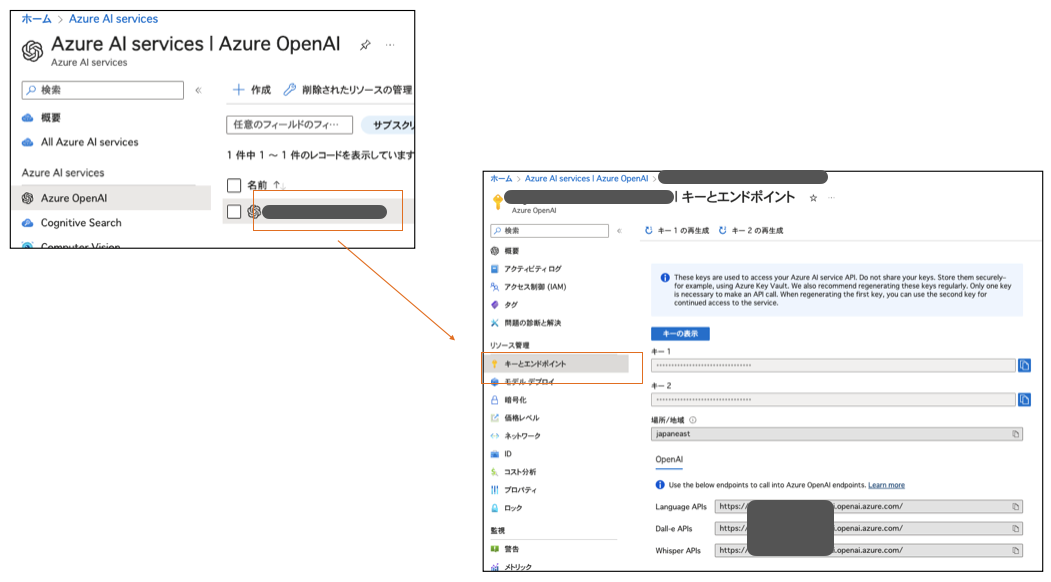The width and height of the screenshot is (1051, 582).
Task: Open more options beside the pin icon
Action: click(x=390, y=45)
